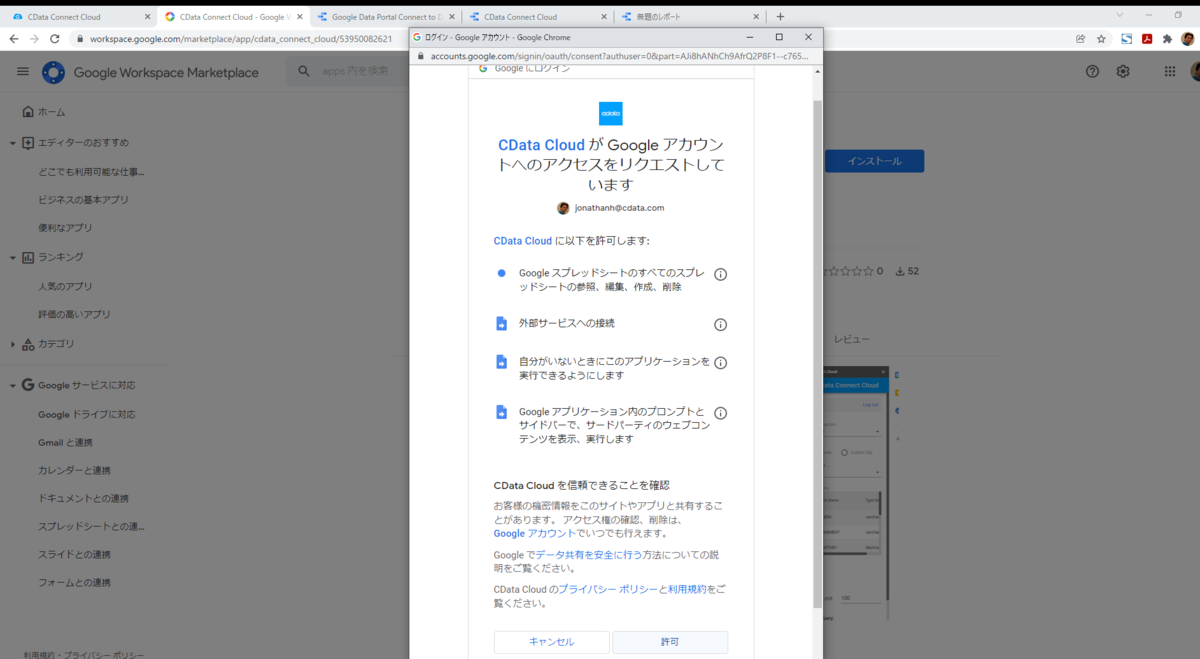Open the Marketplace help icon

[x=1092, y=71]
